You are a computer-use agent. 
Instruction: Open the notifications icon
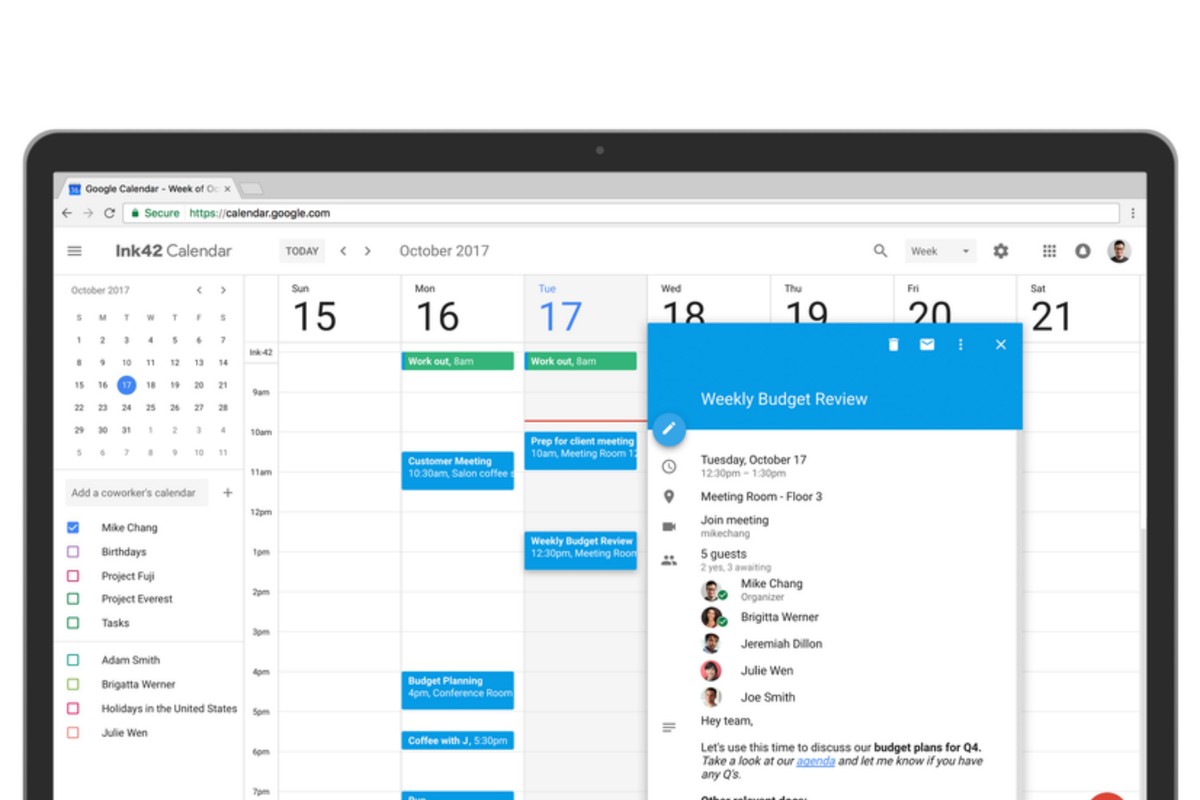(1082, 251)
